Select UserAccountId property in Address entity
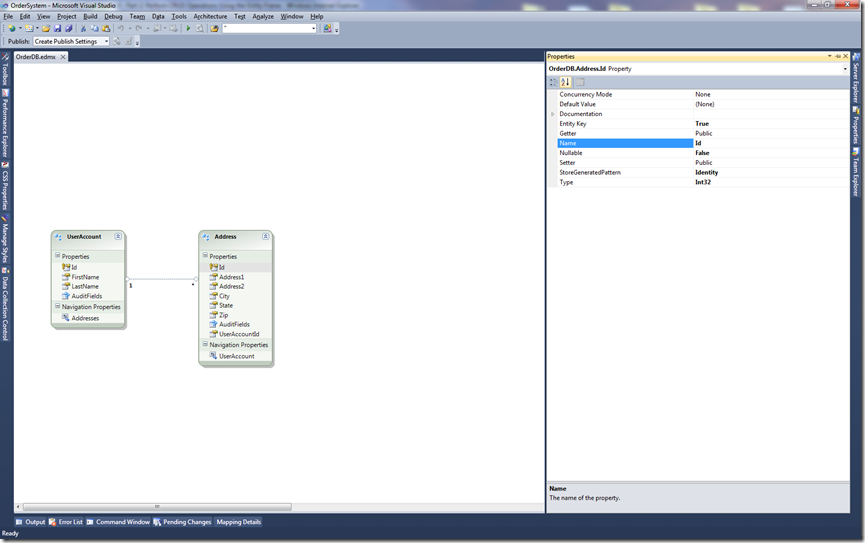This screenshot has height=543, width=865. coord(239,334)
